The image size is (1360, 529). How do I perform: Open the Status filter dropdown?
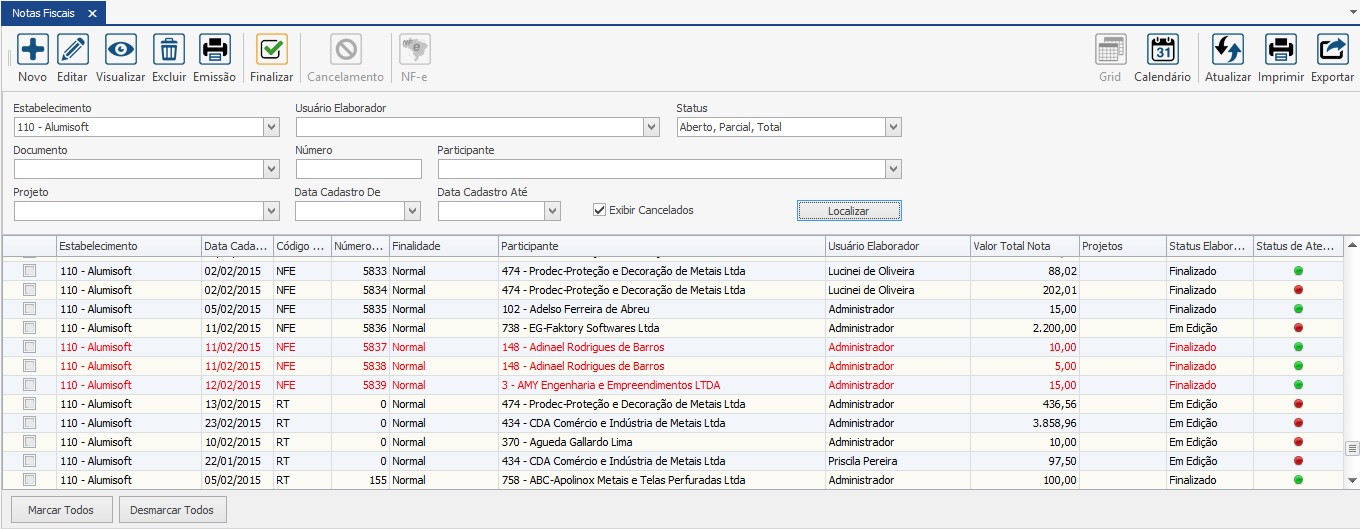(893, 127)
